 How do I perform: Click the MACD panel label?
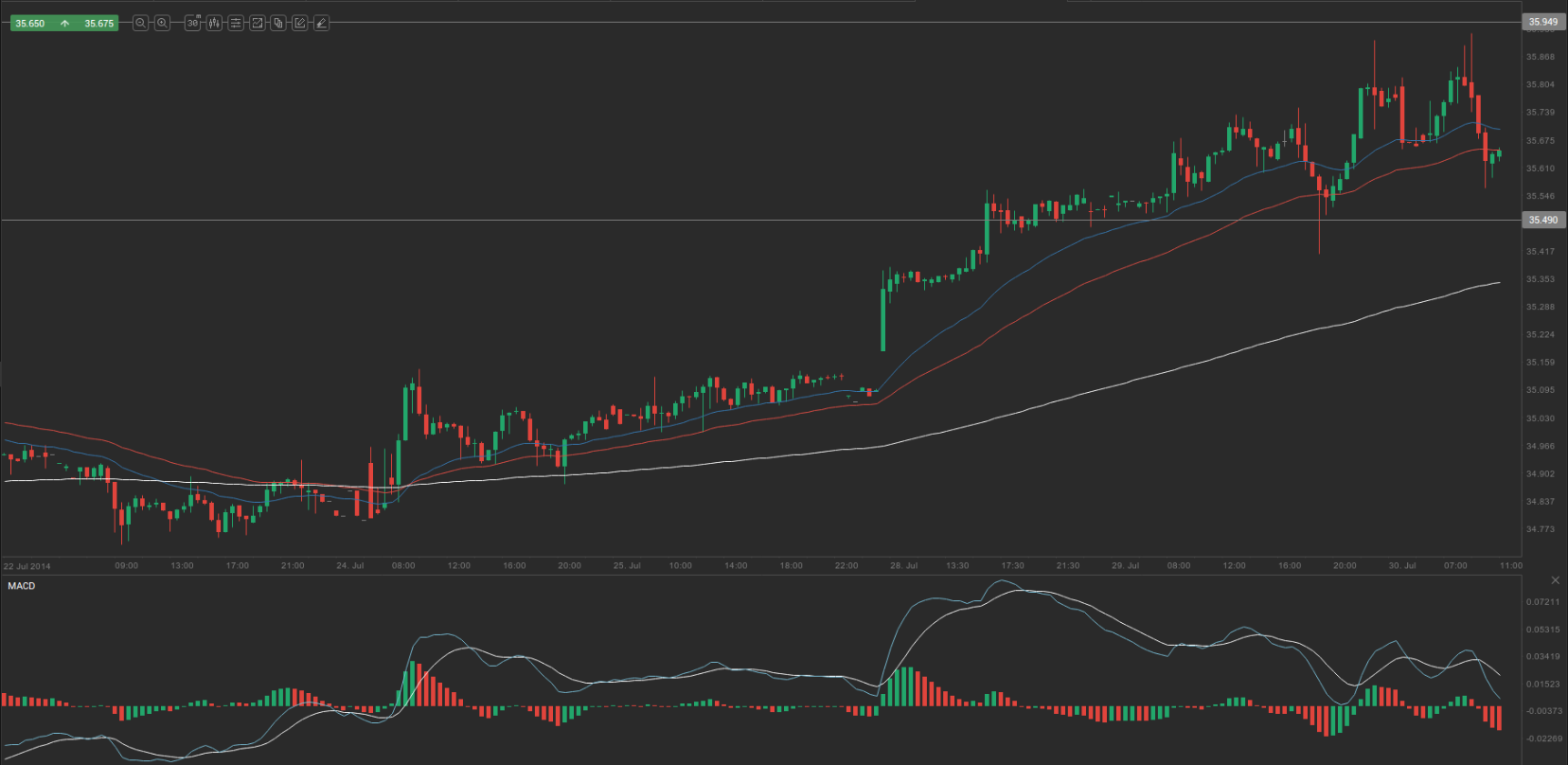coord(22,586)
